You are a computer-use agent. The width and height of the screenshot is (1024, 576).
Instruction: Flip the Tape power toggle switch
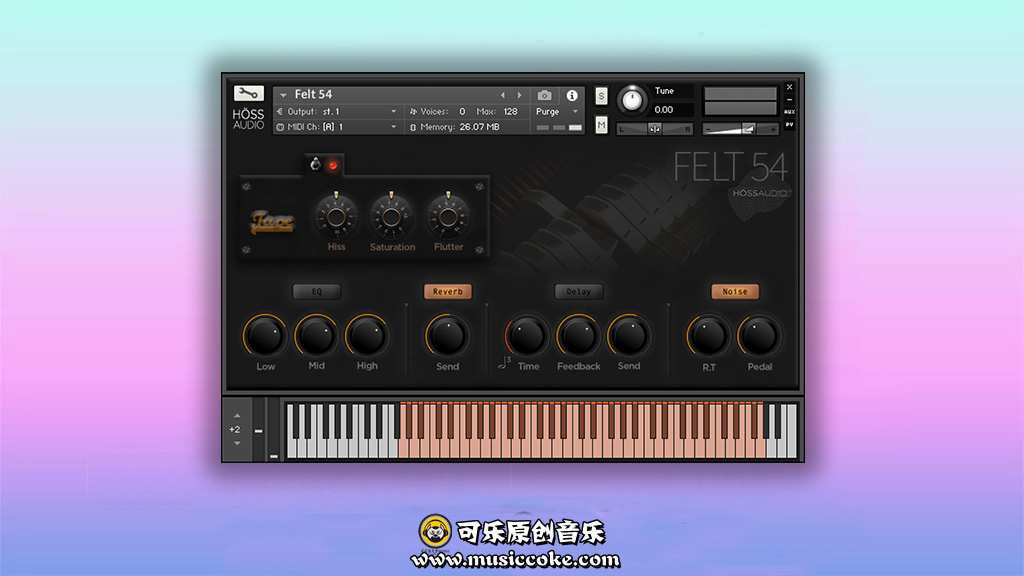315,164
